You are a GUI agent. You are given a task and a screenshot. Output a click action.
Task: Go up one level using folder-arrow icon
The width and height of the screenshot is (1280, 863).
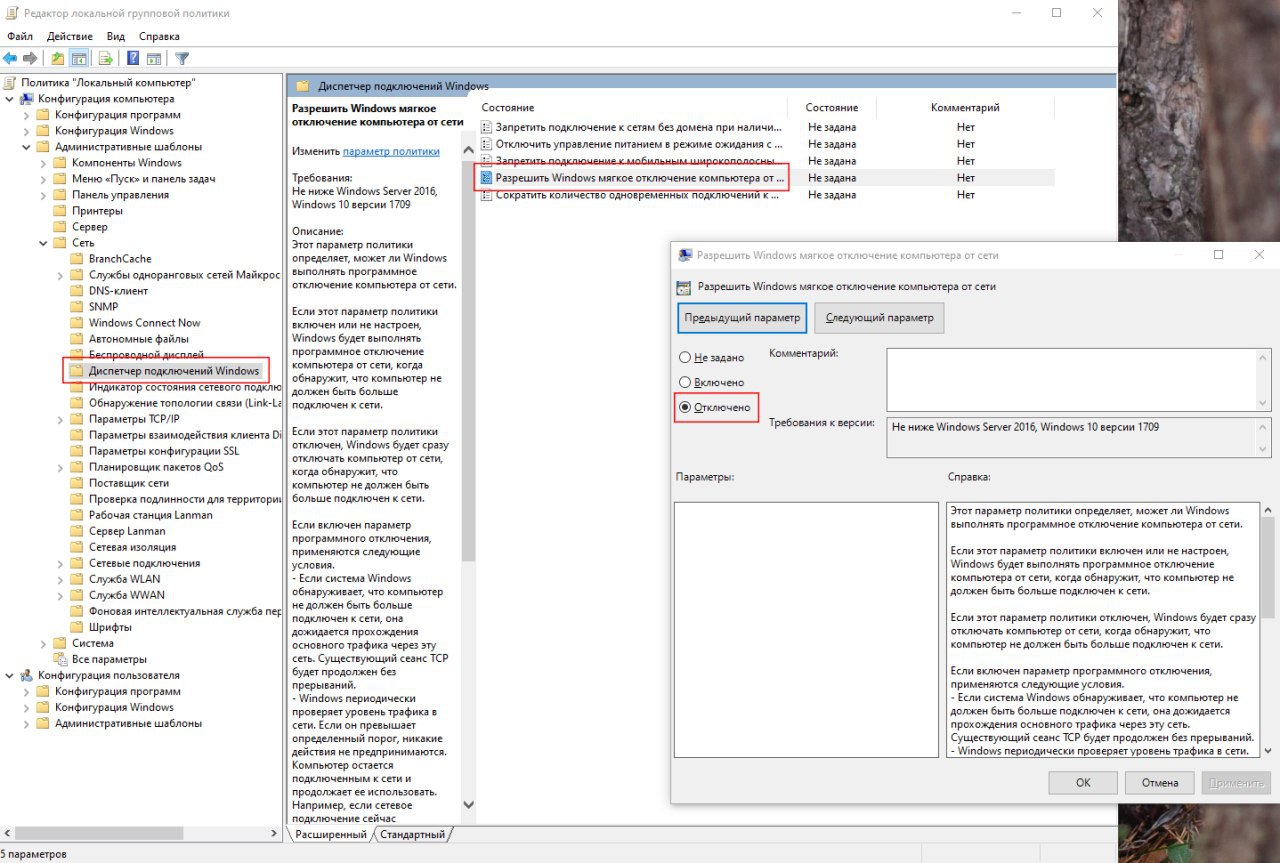pyautogui.click(x=58, y=58)
